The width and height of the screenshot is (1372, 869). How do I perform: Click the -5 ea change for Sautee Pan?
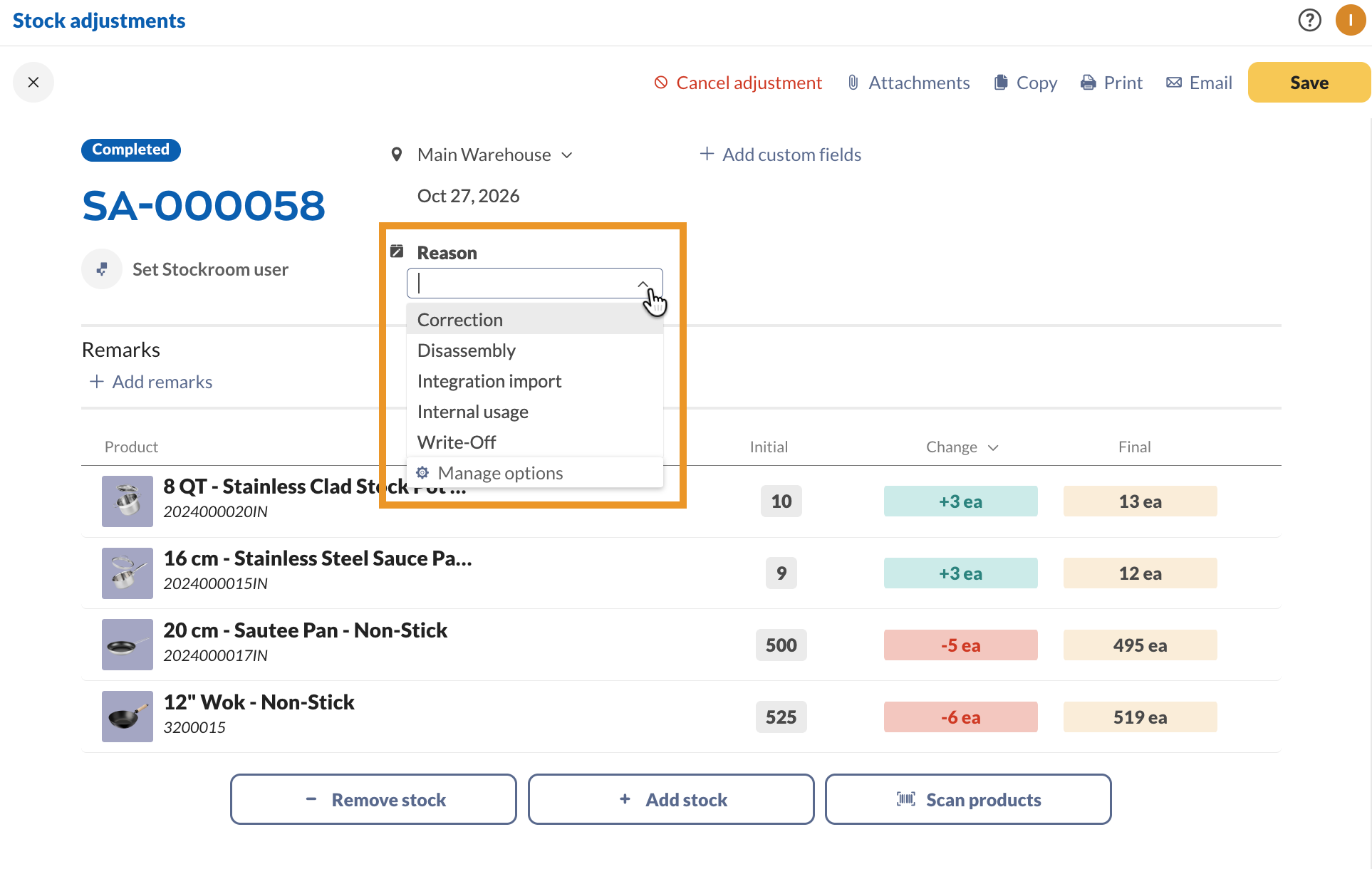click(960, 645)
